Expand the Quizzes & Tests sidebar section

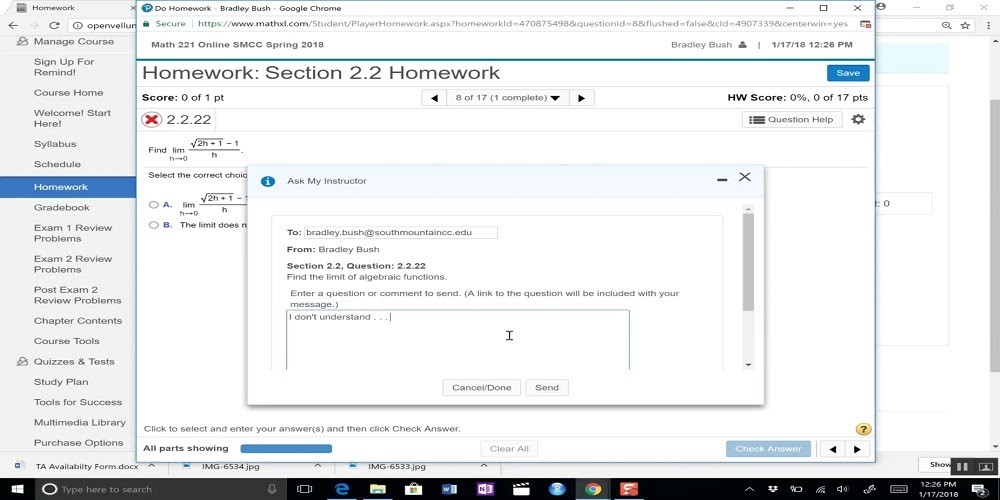coord(74,361)
